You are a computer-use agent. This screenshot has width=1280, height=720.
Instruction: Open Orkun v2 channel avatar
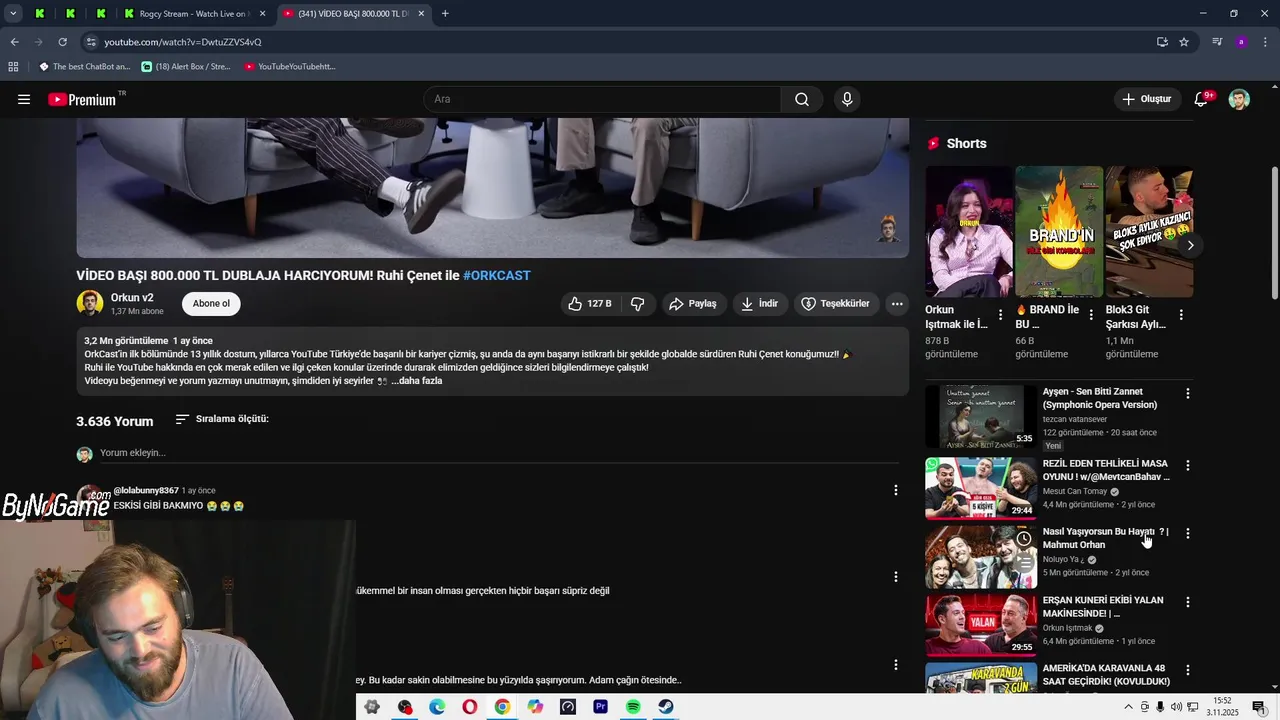point(90,303)
